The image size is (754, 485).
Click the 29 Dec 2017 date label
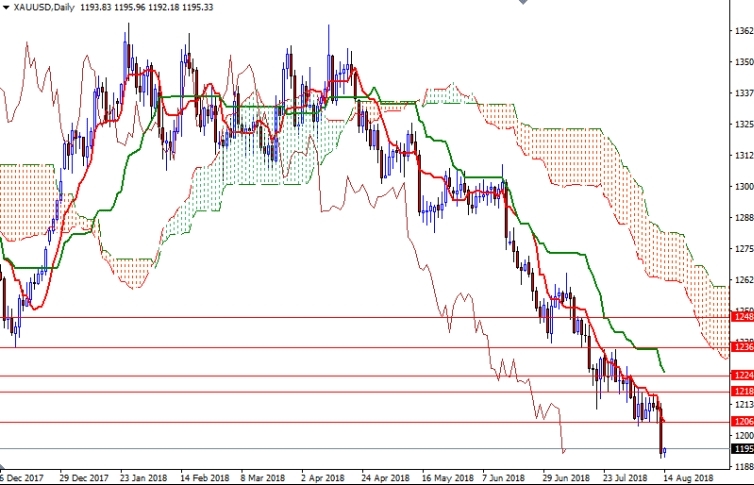84,478
